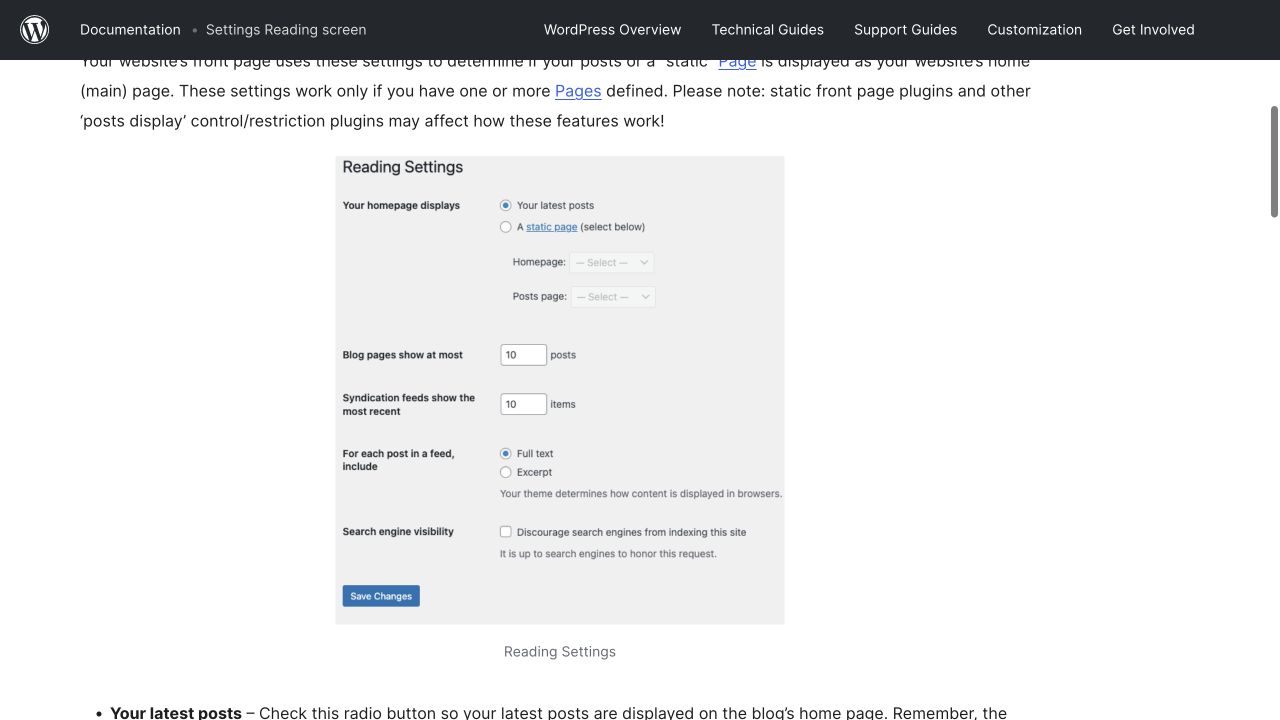Click the 'Your homepage displays' label

pyautogui.click(x=401, y=205)
